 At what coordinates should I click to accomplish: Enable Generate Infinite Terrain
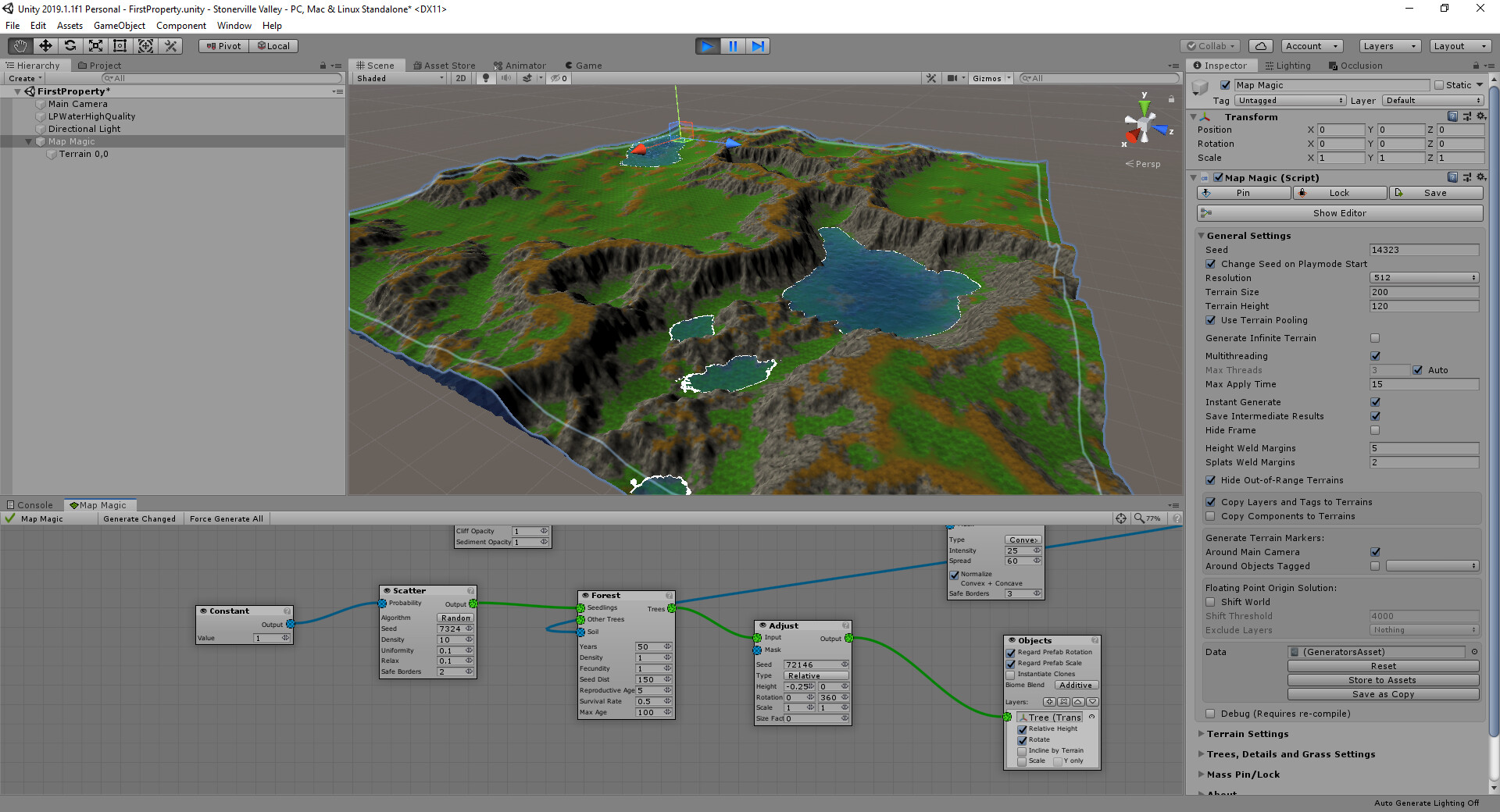pyautogui.click(x=1375, y=338)
